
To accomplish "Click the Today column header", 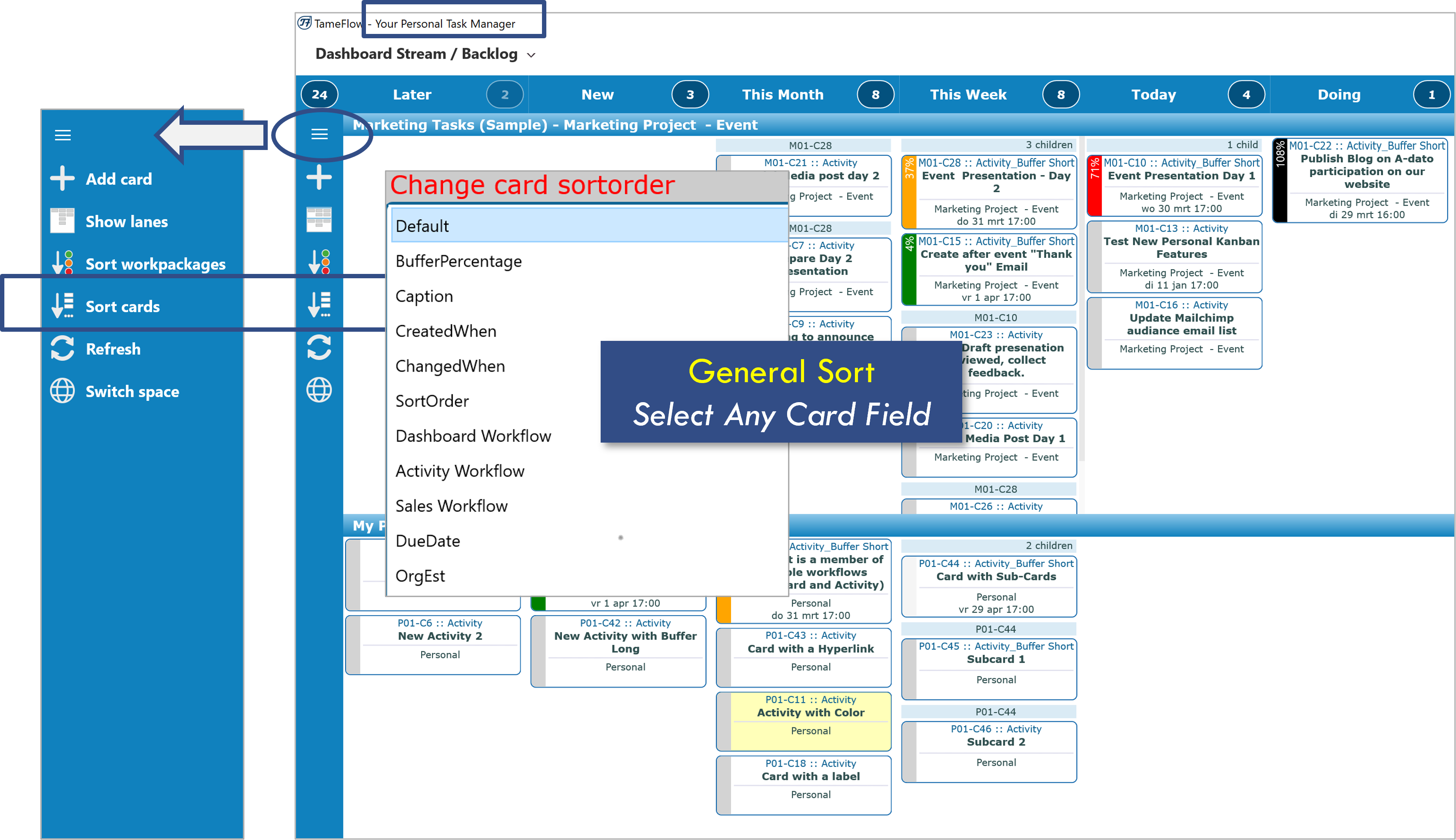I will point(1153,95).
